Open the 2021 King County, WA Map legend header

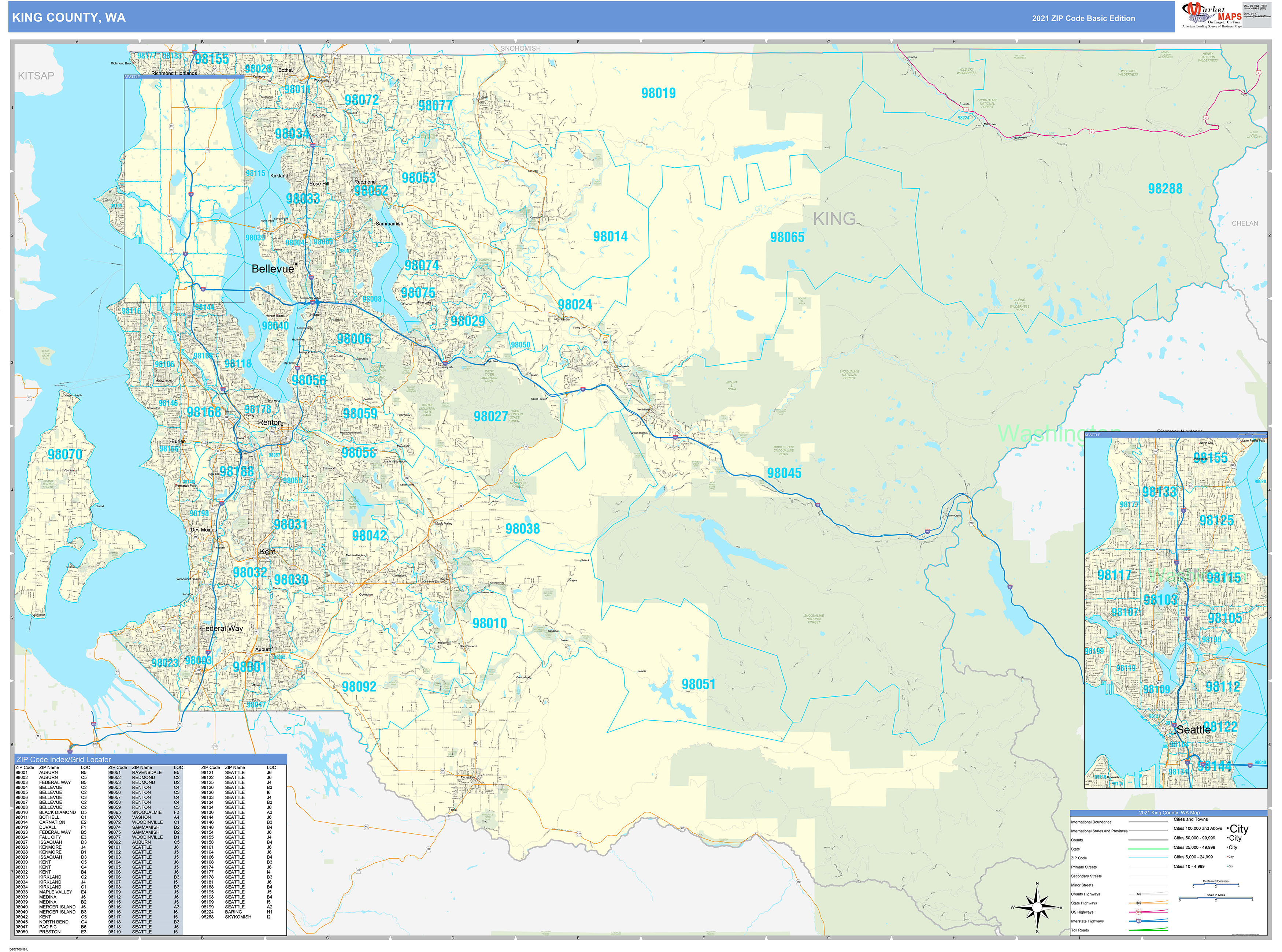[x=1169, y=813]
